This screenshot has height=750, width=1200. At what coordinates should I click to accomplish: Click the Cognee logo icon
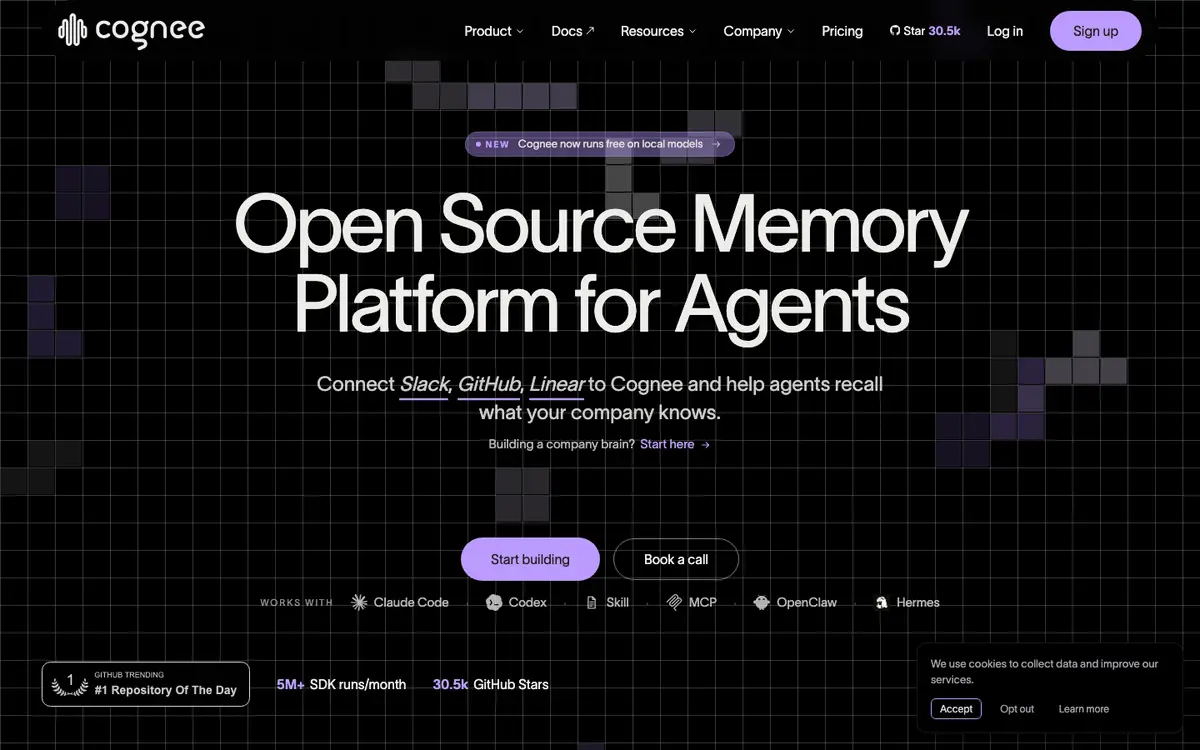coord(73,31)
